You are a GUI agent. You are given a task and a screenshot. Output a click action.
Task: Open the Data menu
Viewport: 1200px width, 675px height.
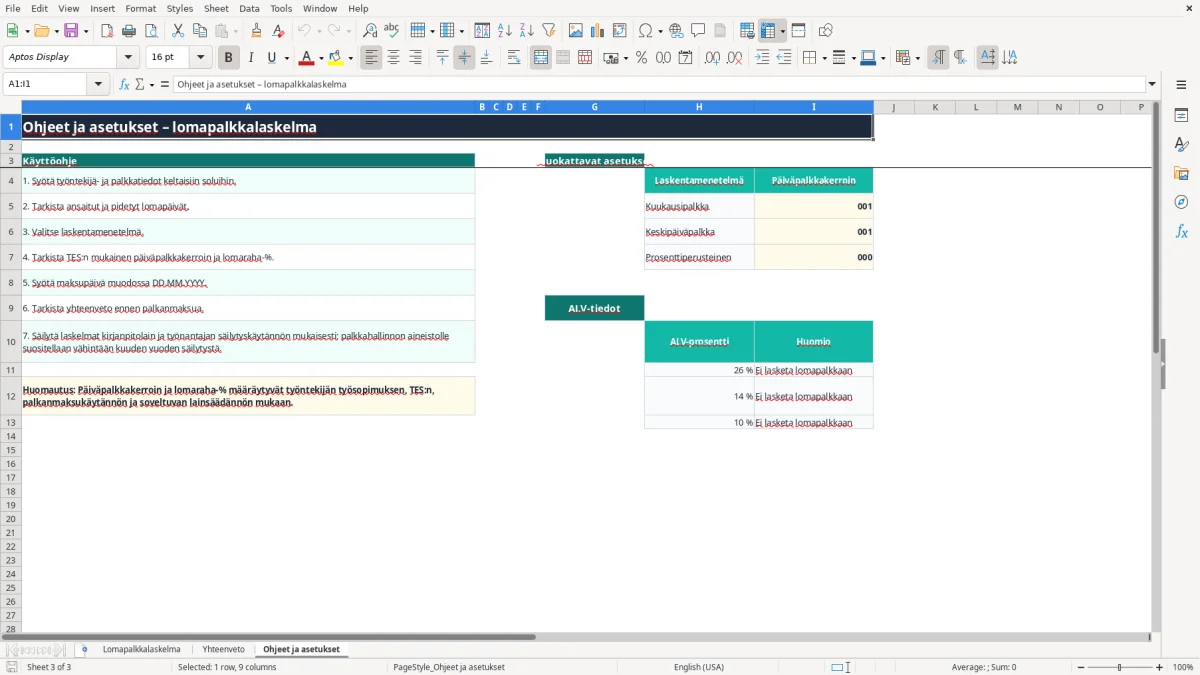[x=249, y=8]
